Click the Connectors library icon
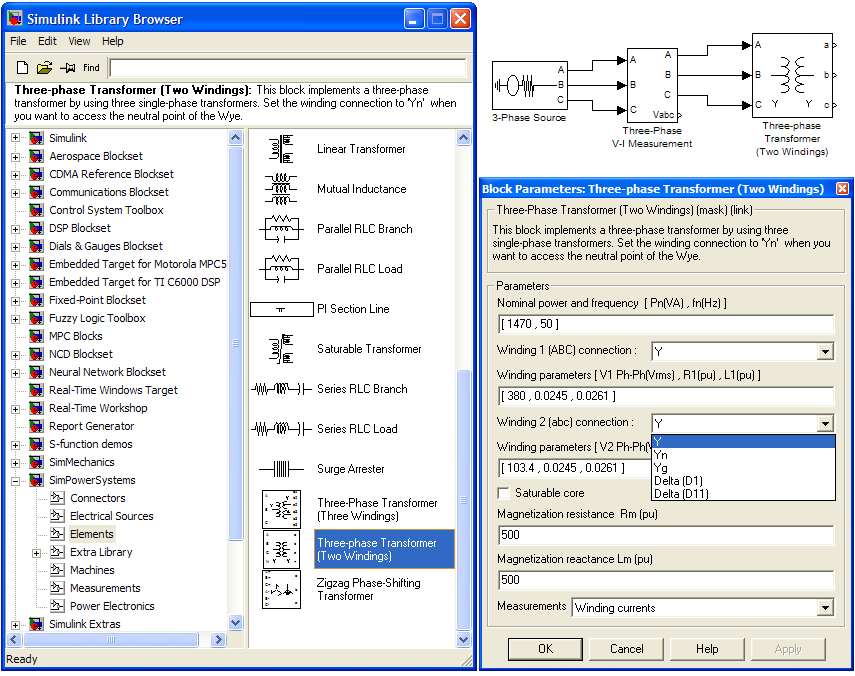855x676 pixels. [x=57, y=498]
